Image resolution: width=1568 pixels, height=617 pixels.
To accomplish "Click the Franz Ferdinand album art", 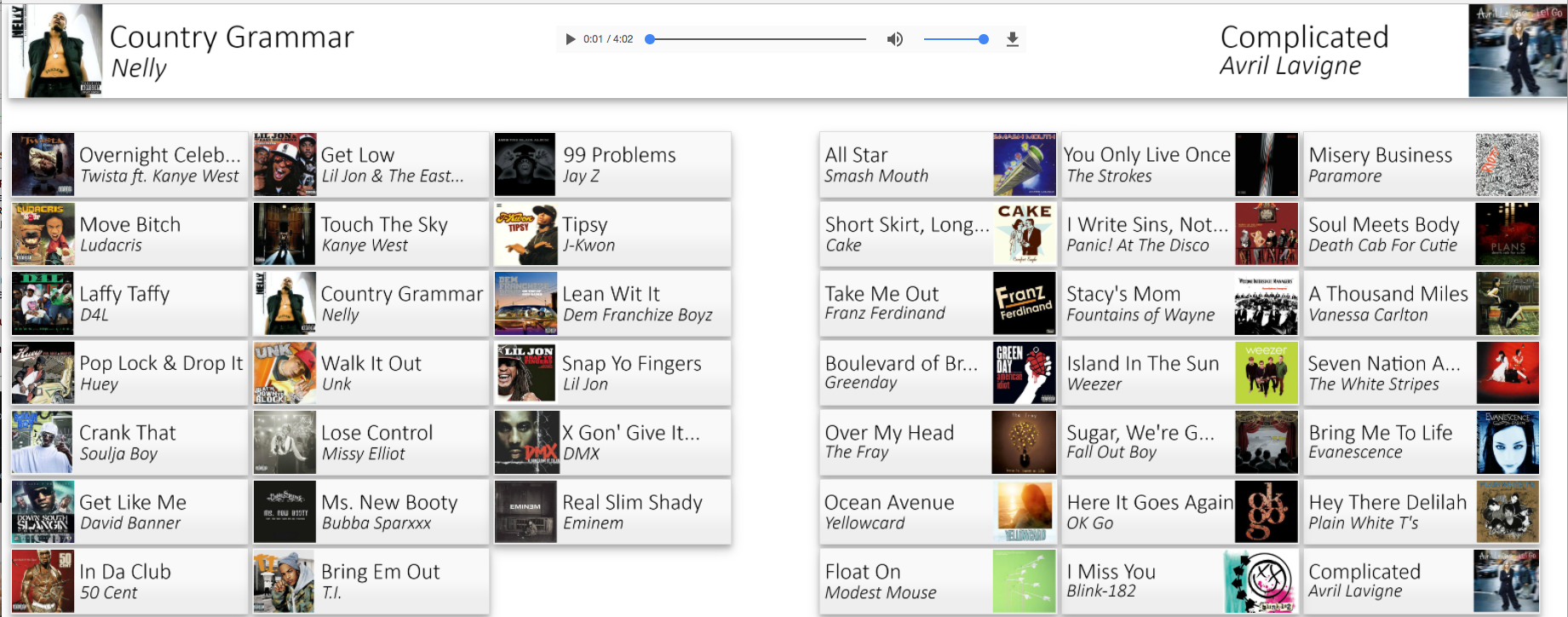I will (x=1024, y=303).
